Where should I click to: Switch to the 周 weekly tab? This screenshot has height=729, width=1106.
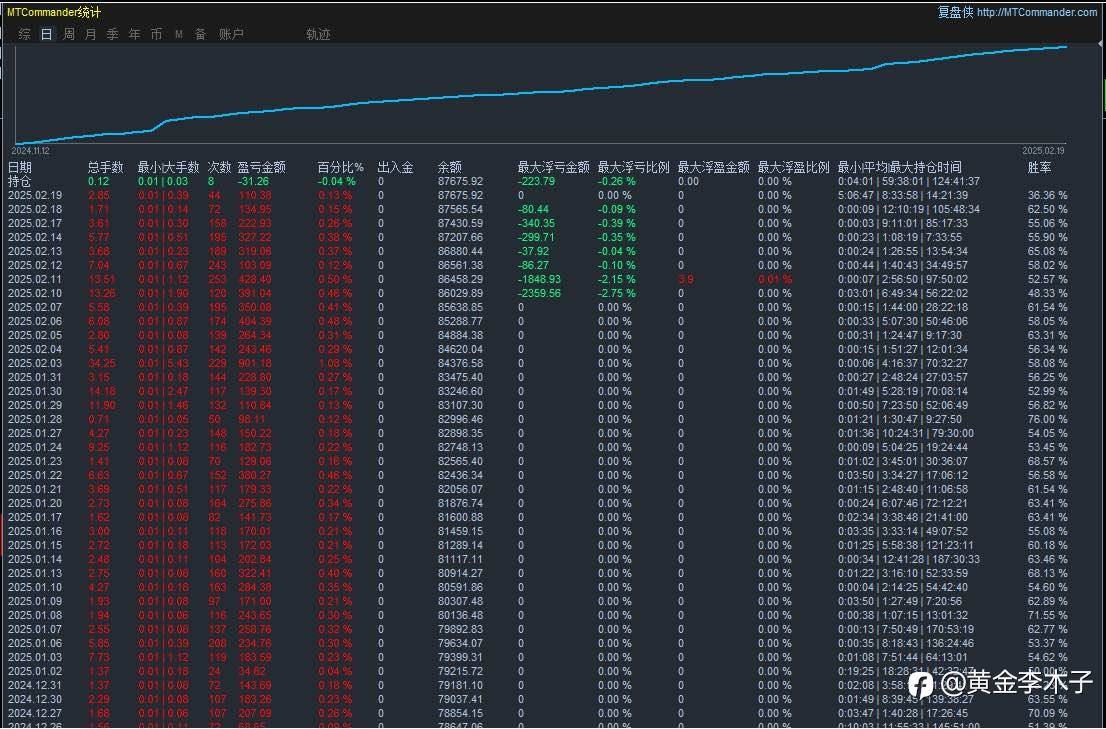[x=68, y=34]
